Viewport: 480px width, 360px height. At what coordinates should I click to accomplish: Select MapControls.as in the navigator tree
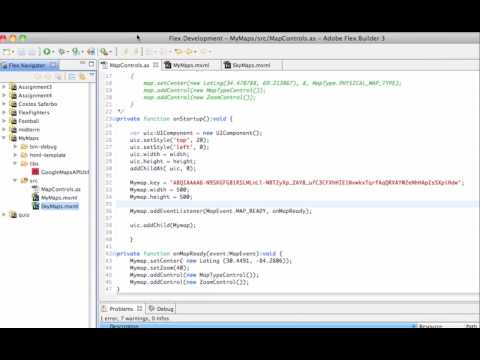click(56, 189)
